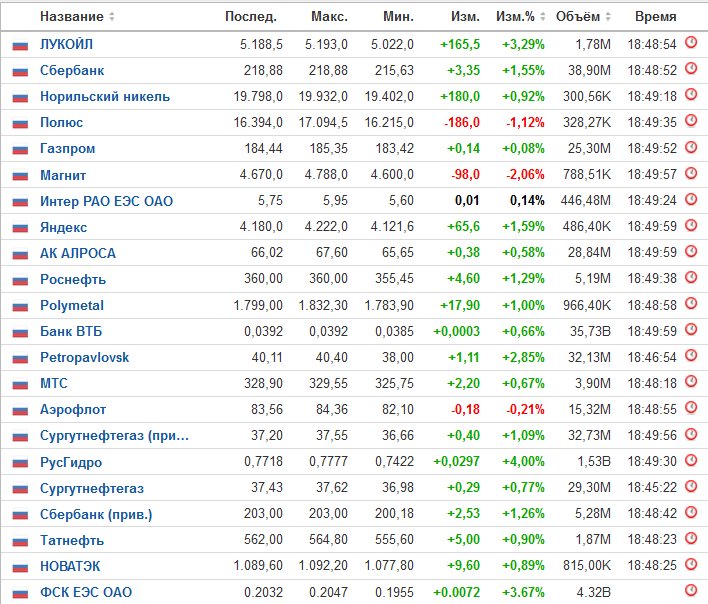Click the Мин. column header
The image size is (708, 604).
398,17
